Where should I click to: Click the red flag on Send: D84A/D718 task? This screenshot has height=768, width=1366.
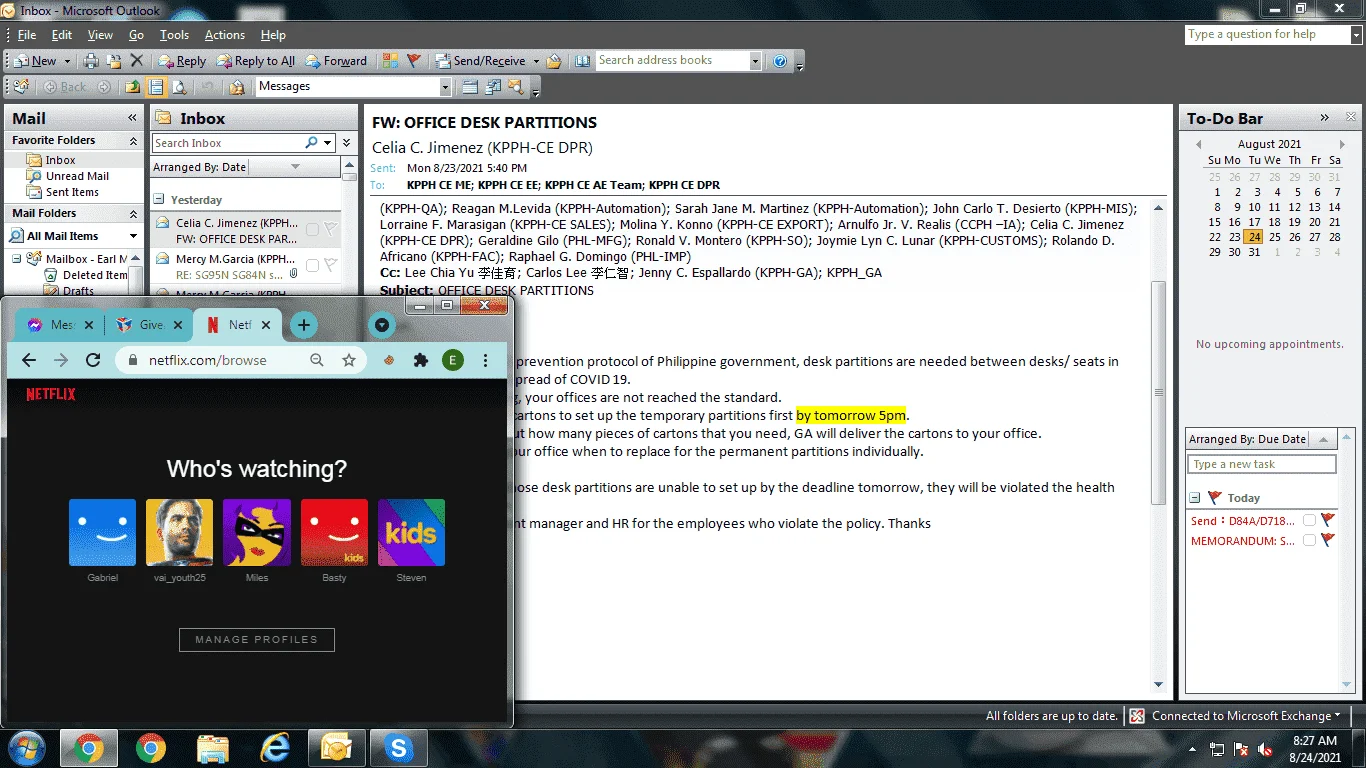(1328, 520)
